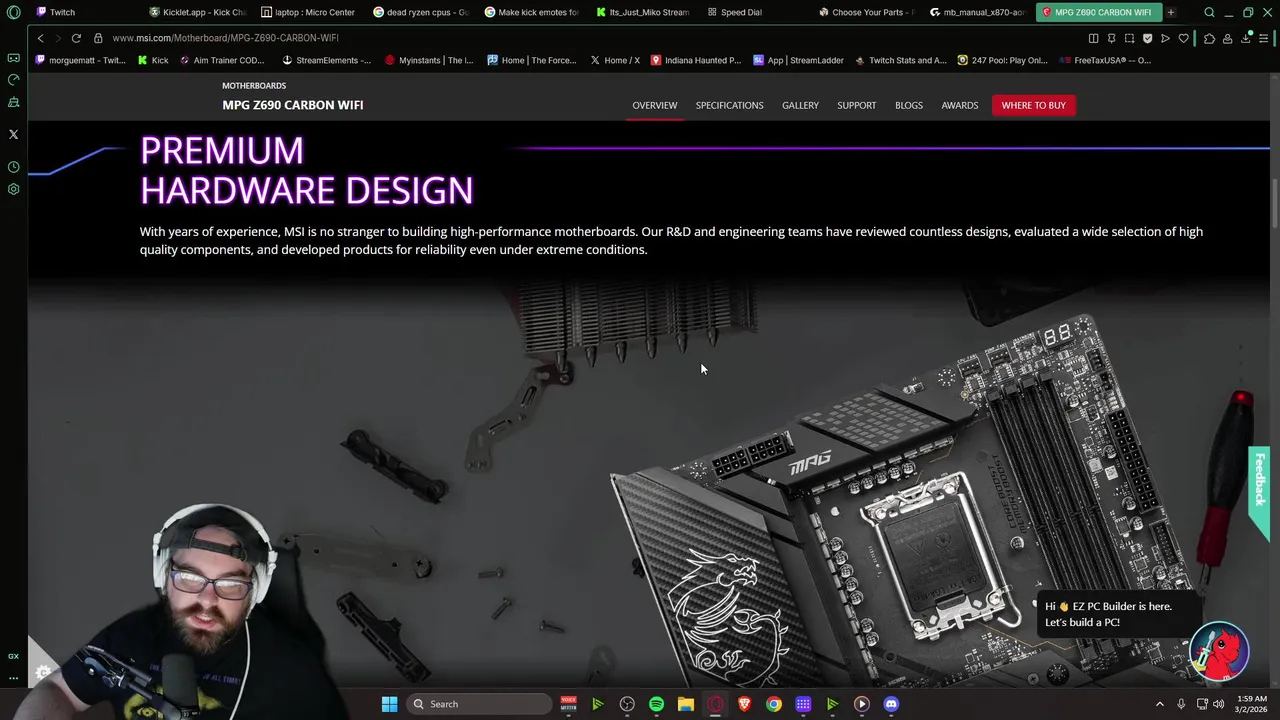Reload the page with the refresh icon

76,38
